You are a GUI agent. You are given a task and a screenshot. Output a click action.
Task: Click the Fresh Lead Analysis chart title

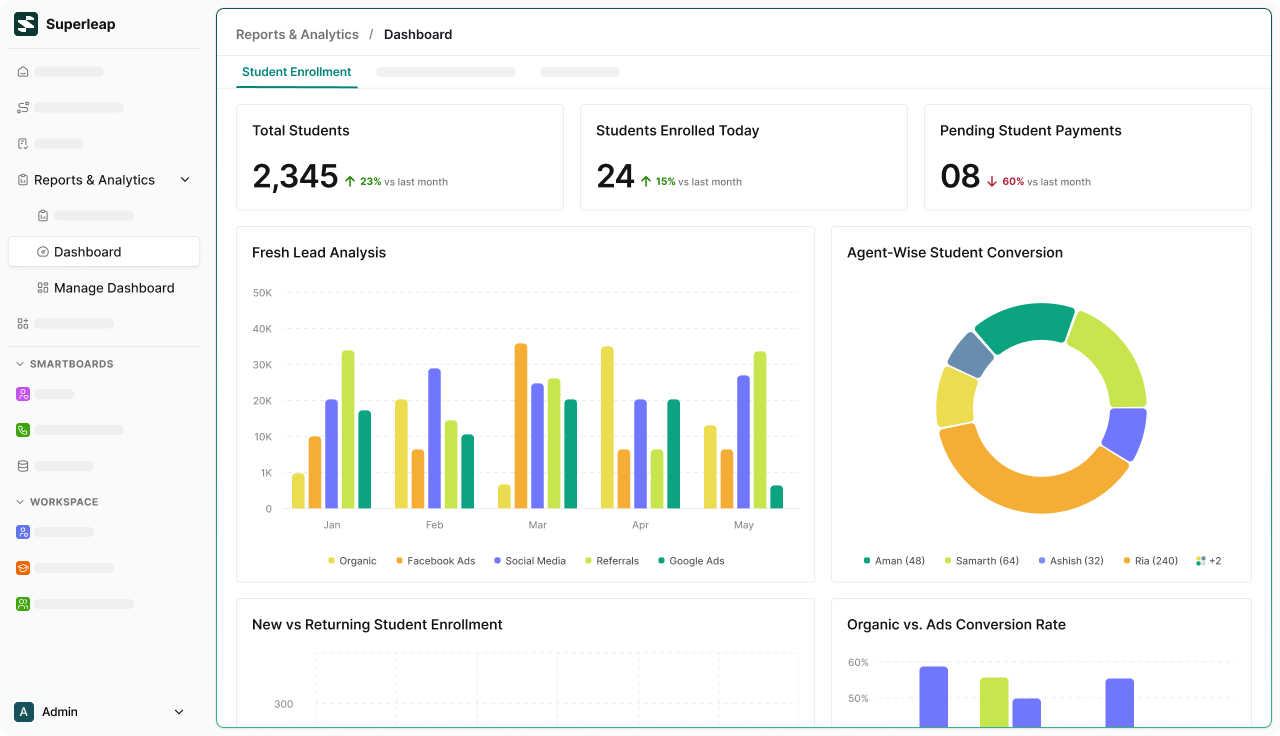tap(319, 253)
